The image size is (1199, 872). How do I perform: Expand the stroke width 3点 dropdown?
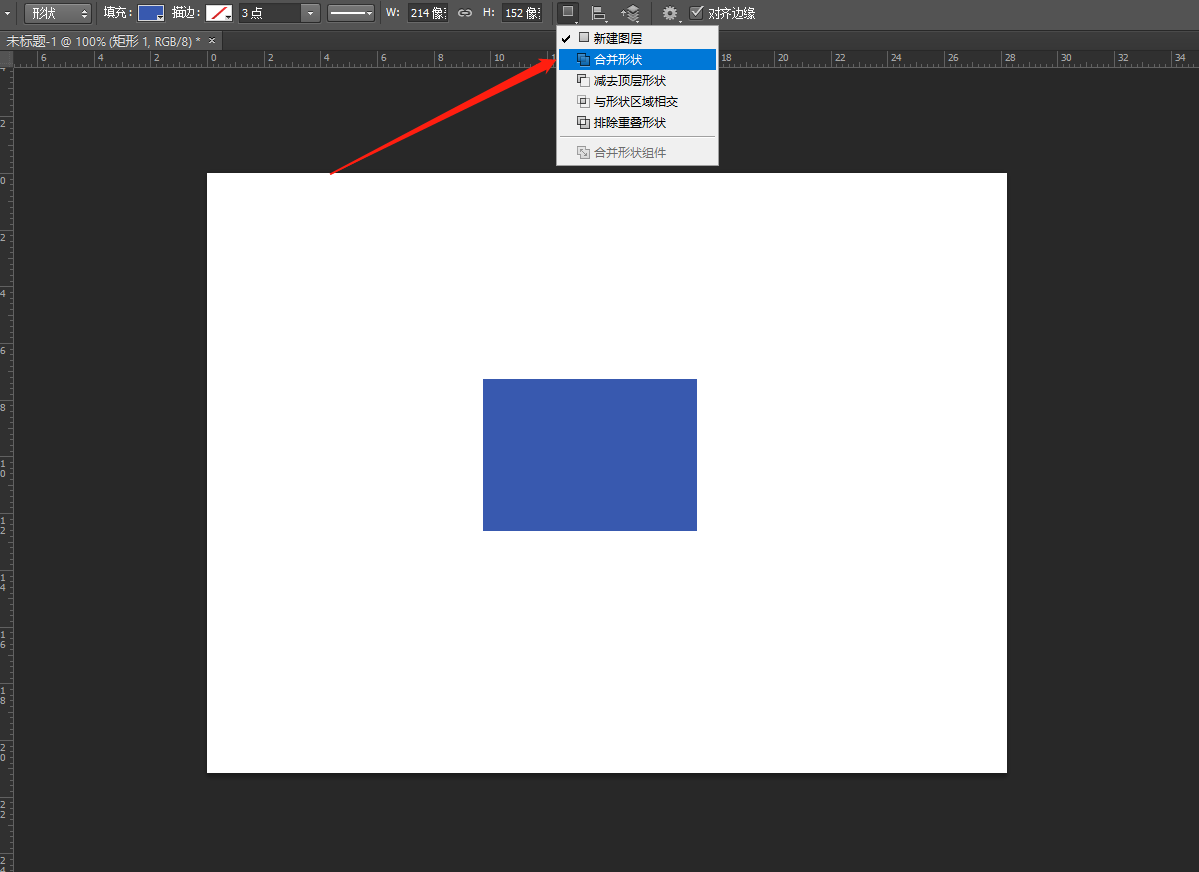[311, 13]
